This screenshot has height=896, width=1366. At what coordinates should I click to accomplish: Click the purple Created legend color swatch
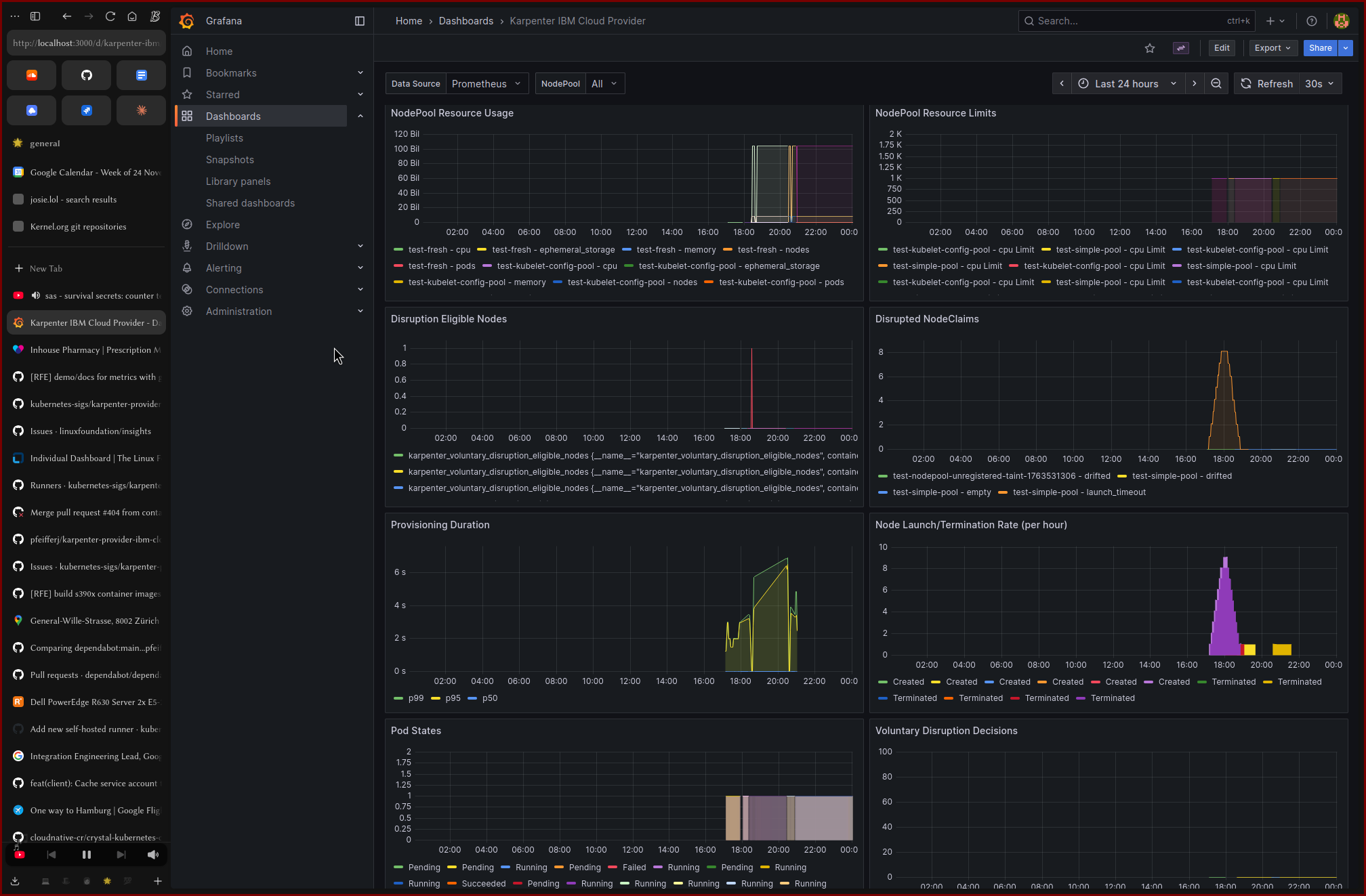[x=1148, y=682]
